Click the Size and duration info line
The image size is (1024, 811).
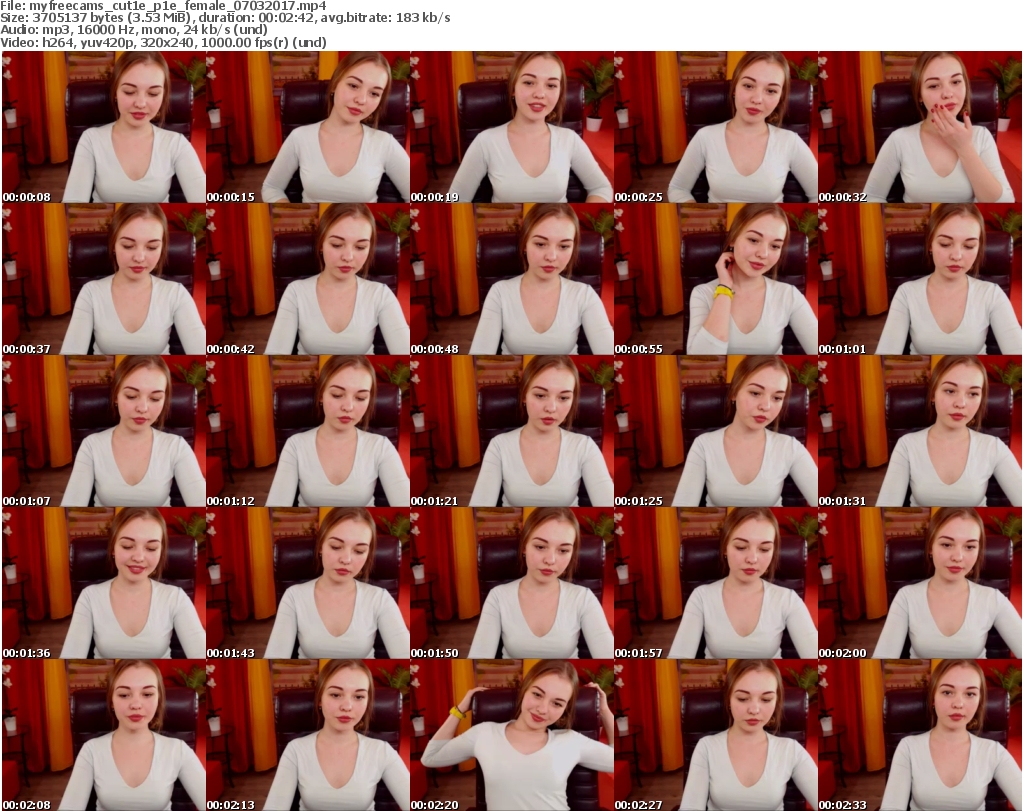point(225,18)
